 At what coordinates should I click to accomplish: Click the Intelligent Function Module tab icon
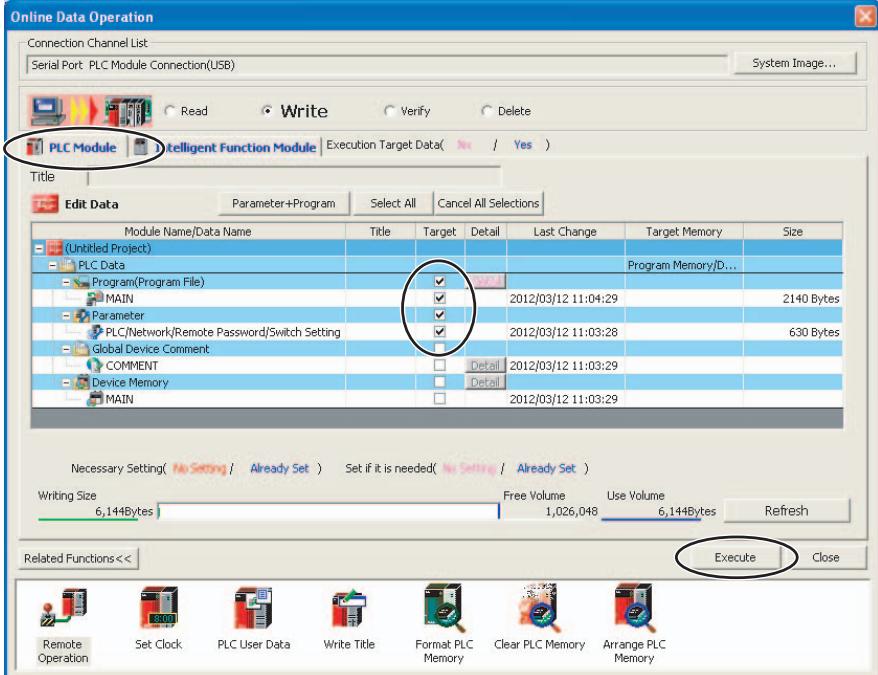tap(141, 147)
